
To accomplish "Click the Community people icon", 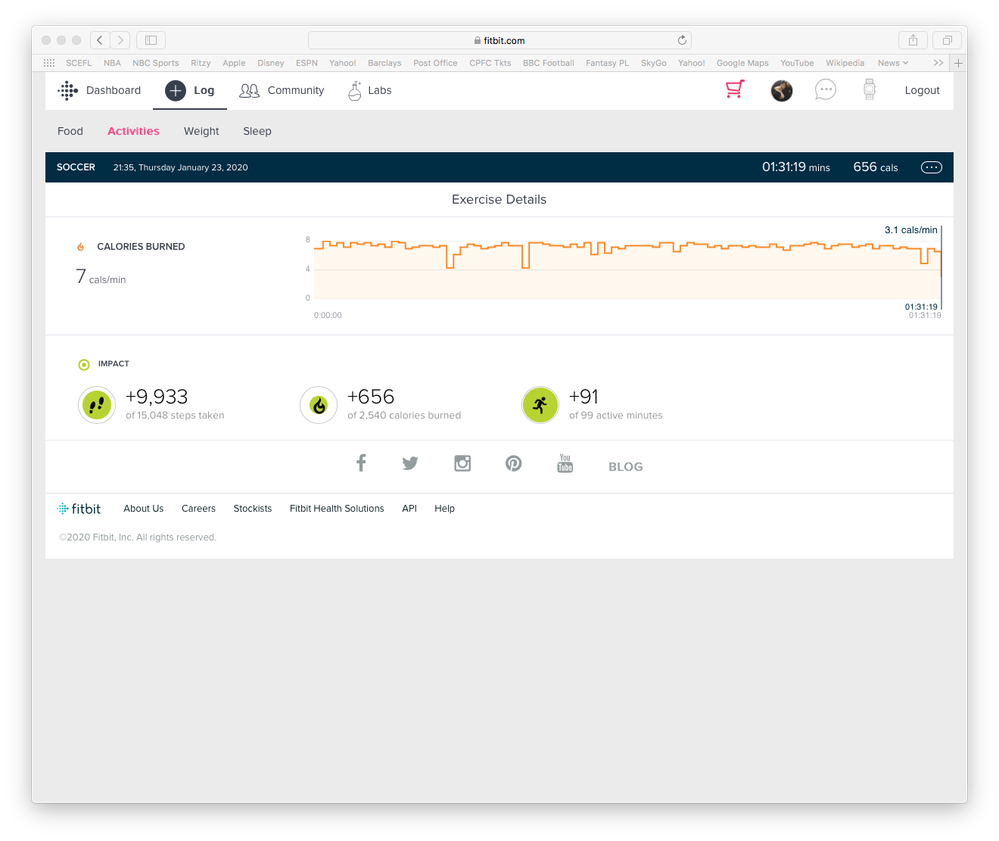I will [x=249, y=90].
